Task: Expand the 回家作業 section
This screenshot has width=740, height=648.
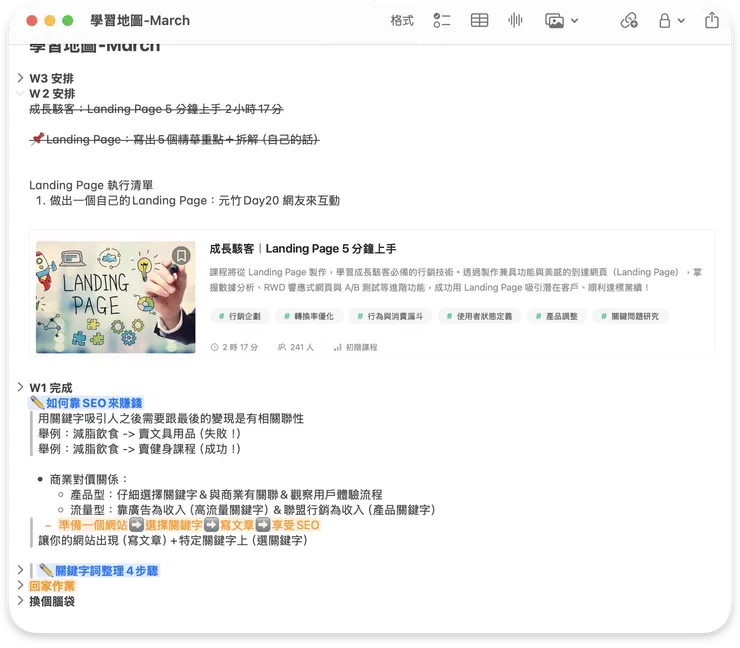Action: tap(20, 586)
